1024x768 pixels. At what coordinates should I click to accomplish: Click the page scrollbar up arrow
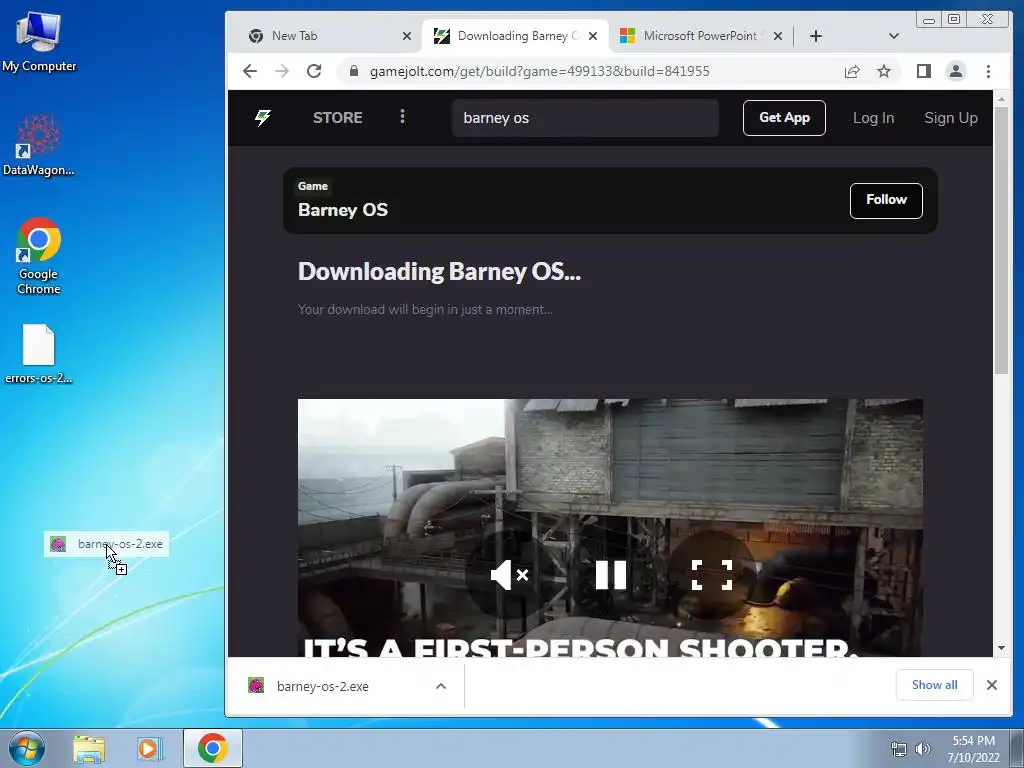click(1001, 100)
